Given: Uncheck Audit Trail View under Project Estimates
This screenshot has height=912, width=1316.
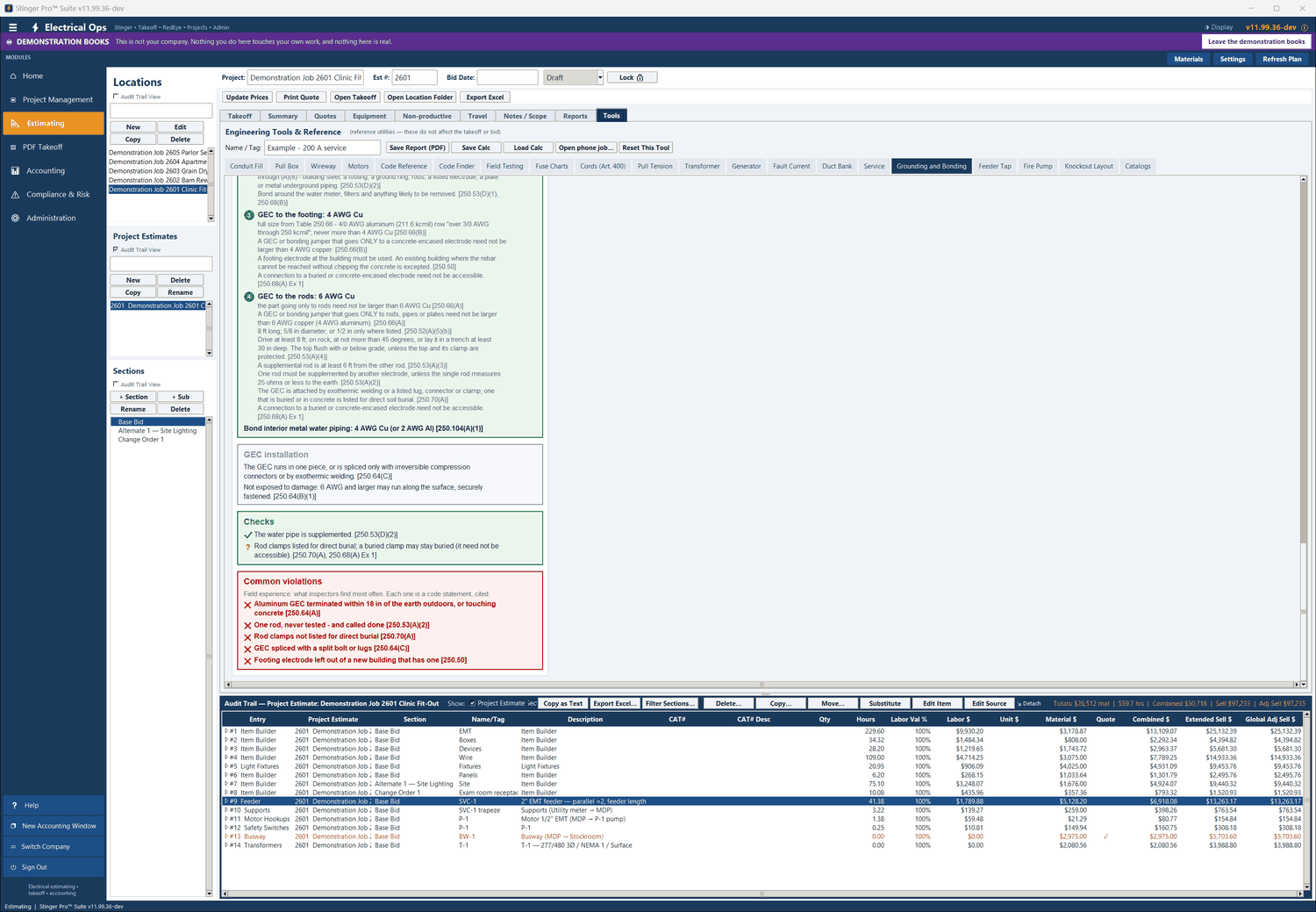Looking at the screenshot, I should coord(116,249).
